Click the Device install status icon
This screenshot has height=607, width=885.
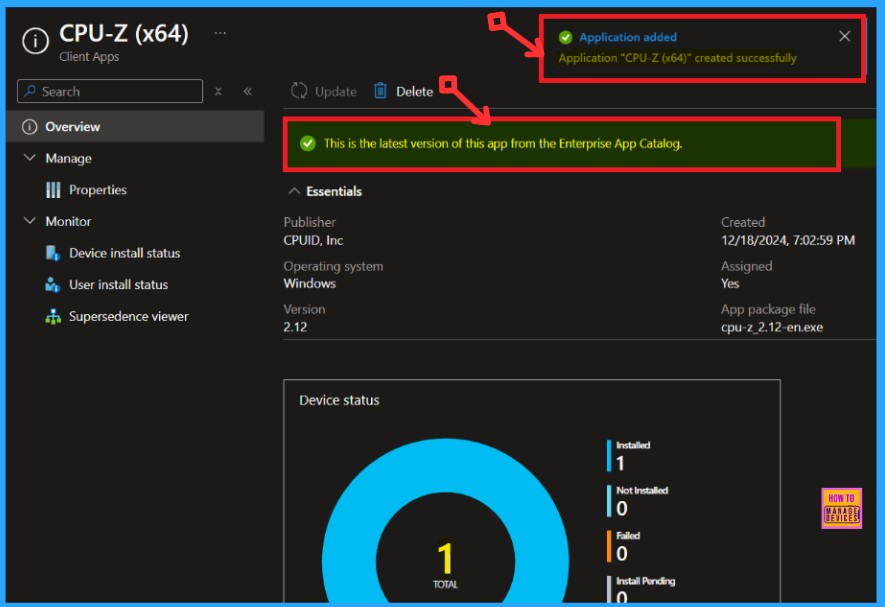pyautogui.click(x=52, y=253)
